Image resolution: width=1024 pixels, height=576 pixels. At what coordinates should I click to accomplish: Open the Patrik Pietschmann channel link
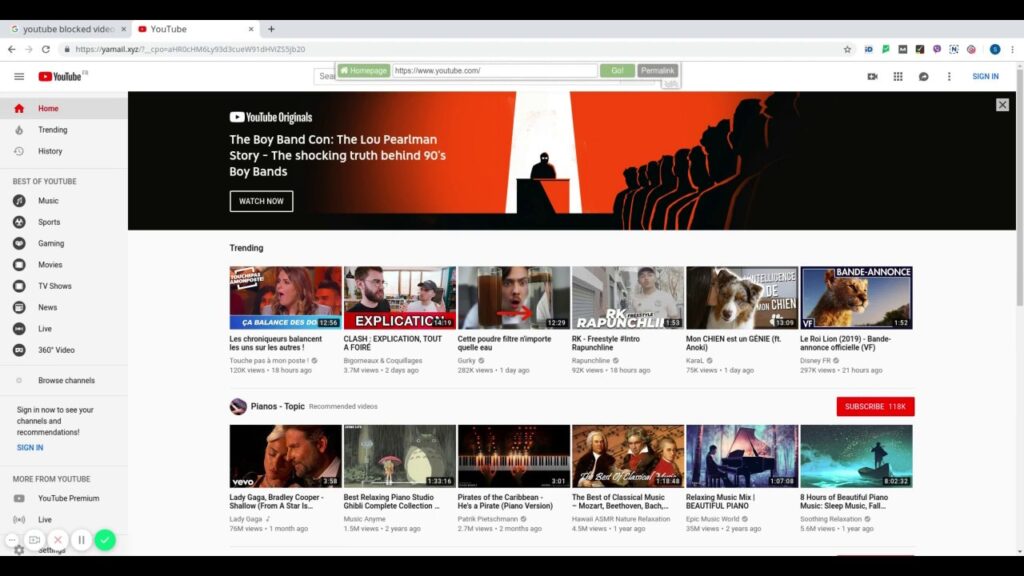point(488,519)
